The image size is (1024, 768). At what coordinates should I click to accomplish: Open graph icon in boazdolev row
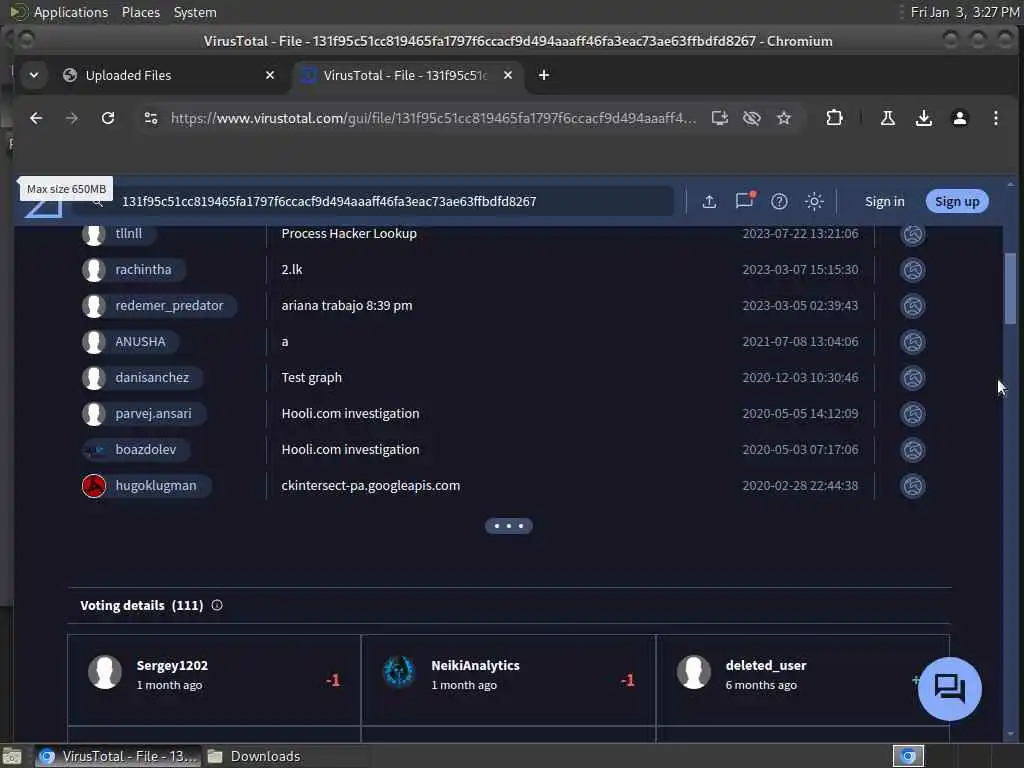[912, 449]
